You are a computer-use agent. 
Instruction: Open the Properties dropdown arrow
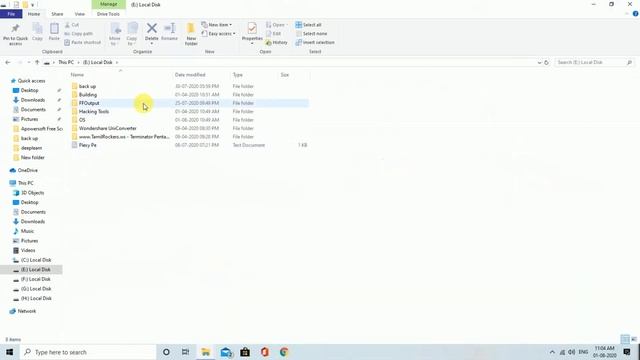tap(252, 43)
